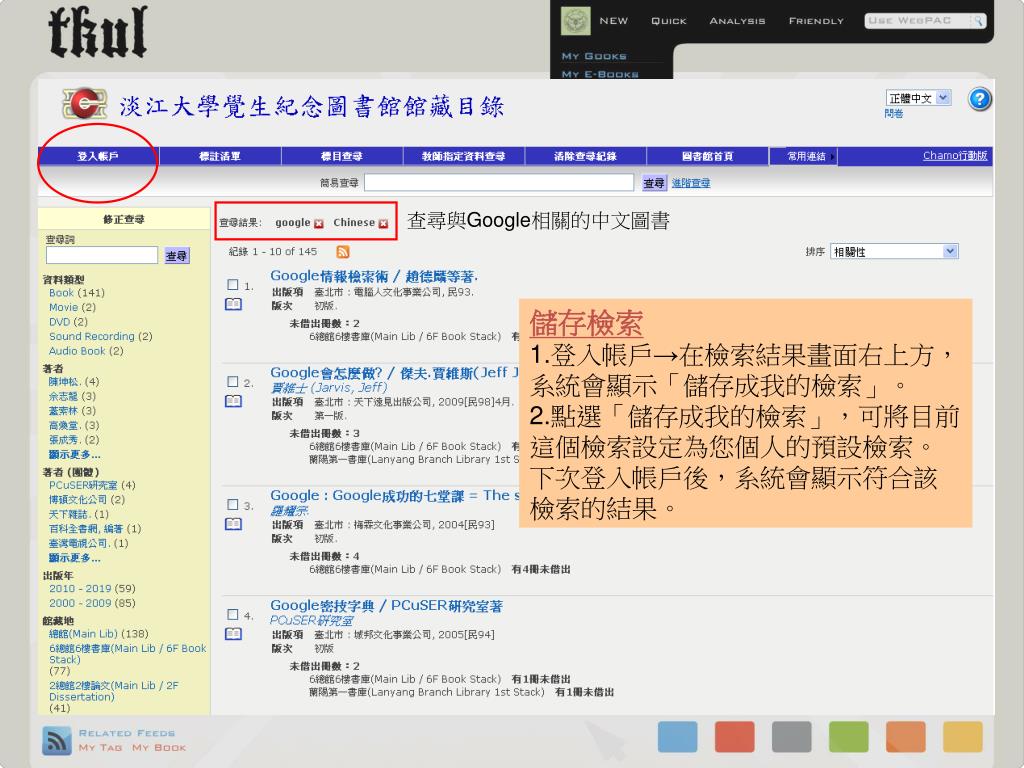Click the green color square at bottom
Screen dimensions: 1024x768
[x=848, y=737]
